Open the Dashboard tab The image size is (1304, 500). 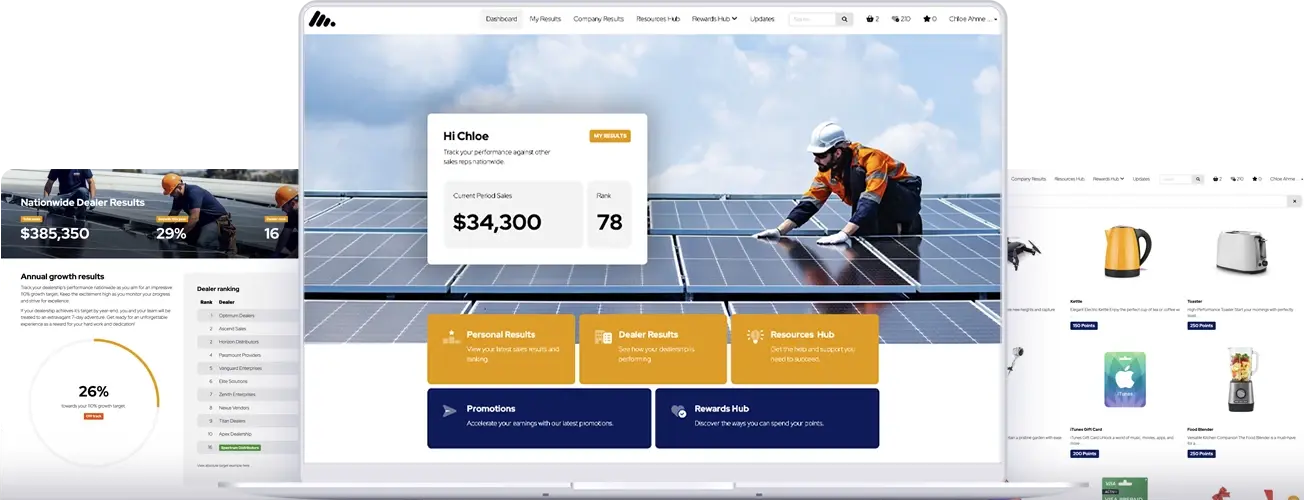tap(501, 19)
